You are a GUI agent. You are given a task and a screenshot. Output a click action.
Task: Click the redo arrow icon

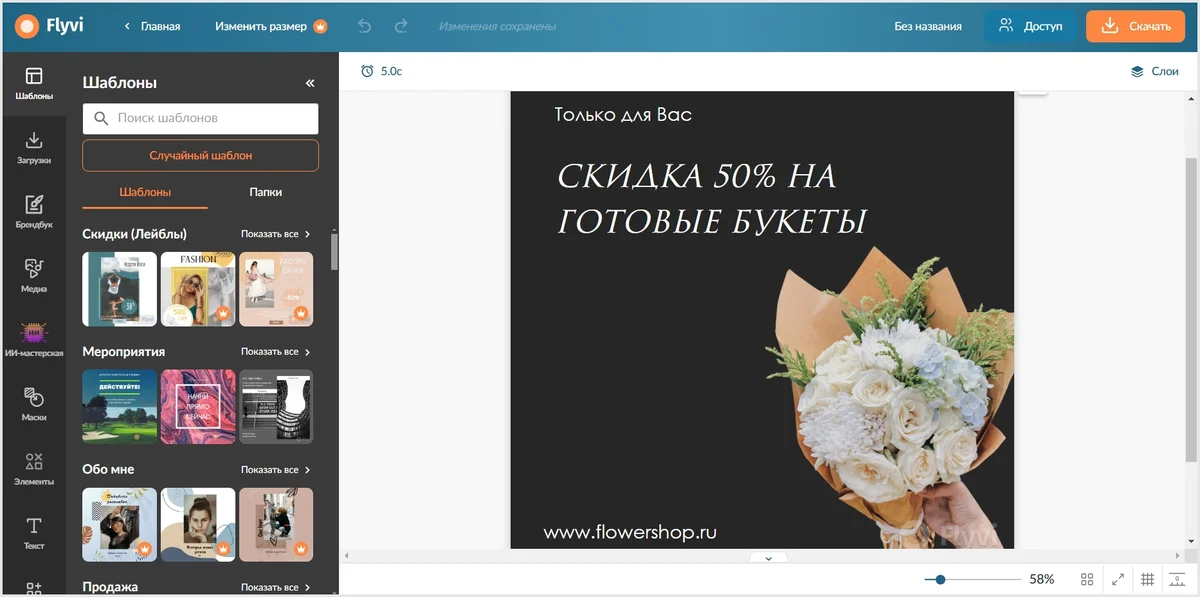(x=401, y=26)
